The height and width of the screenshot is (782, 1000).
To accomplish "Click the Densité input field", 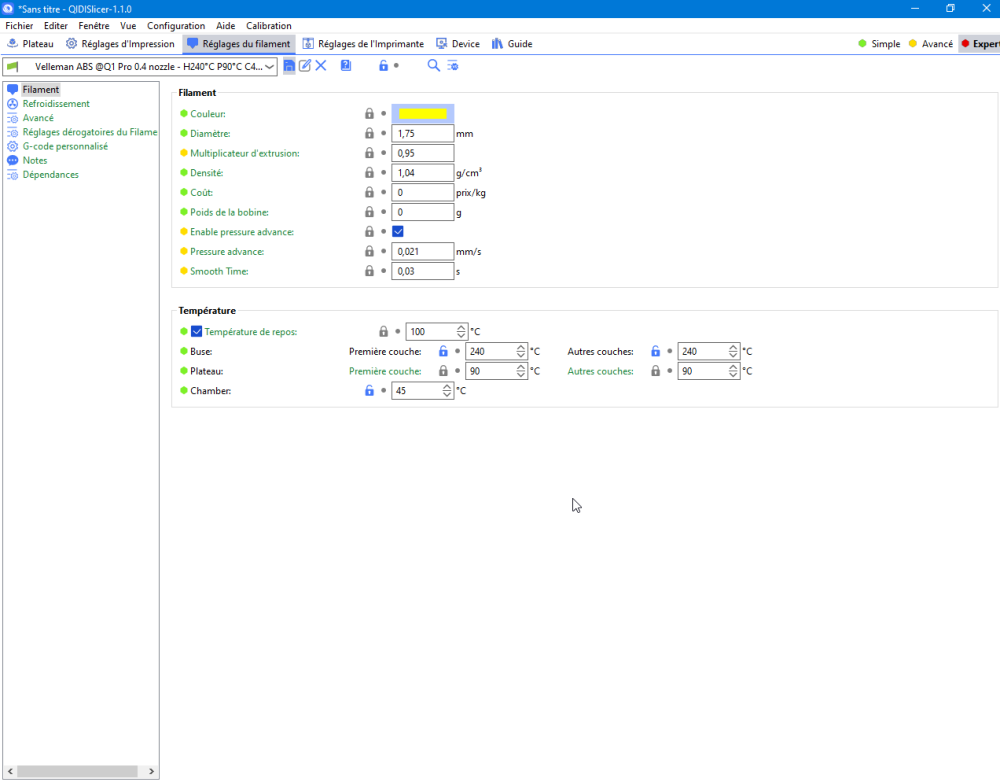I will click(423, 173).
